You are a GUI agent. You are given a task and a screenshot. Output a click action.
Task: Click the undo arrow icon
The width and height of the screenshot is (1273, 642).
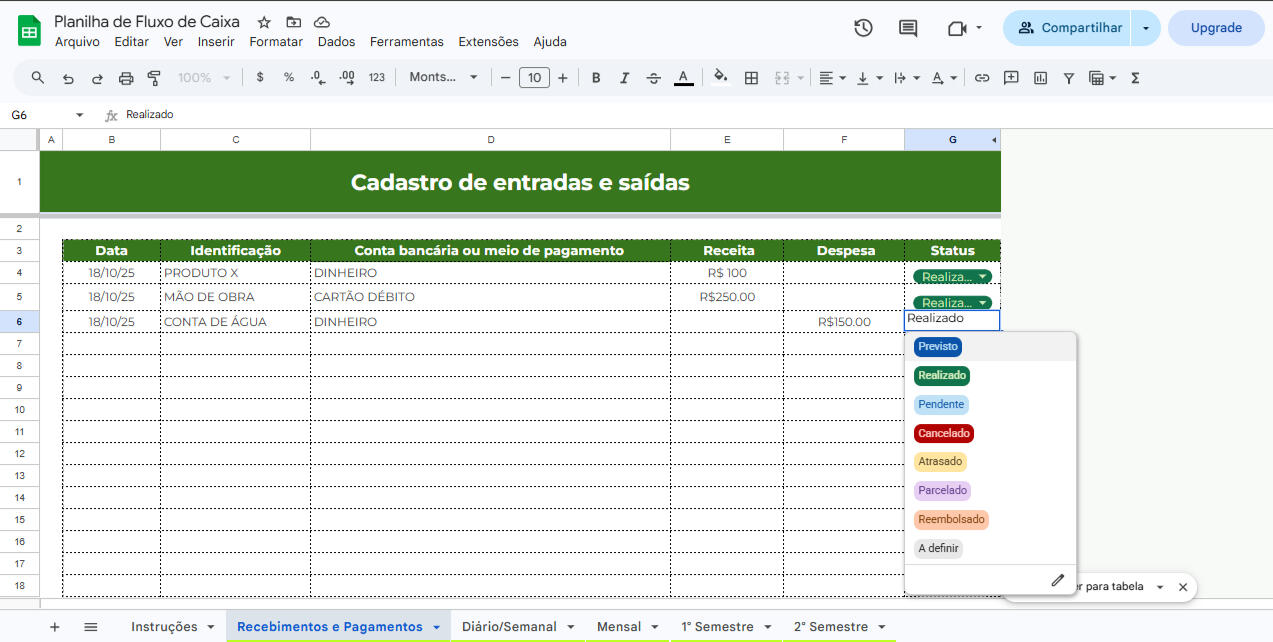pos(68,78)
